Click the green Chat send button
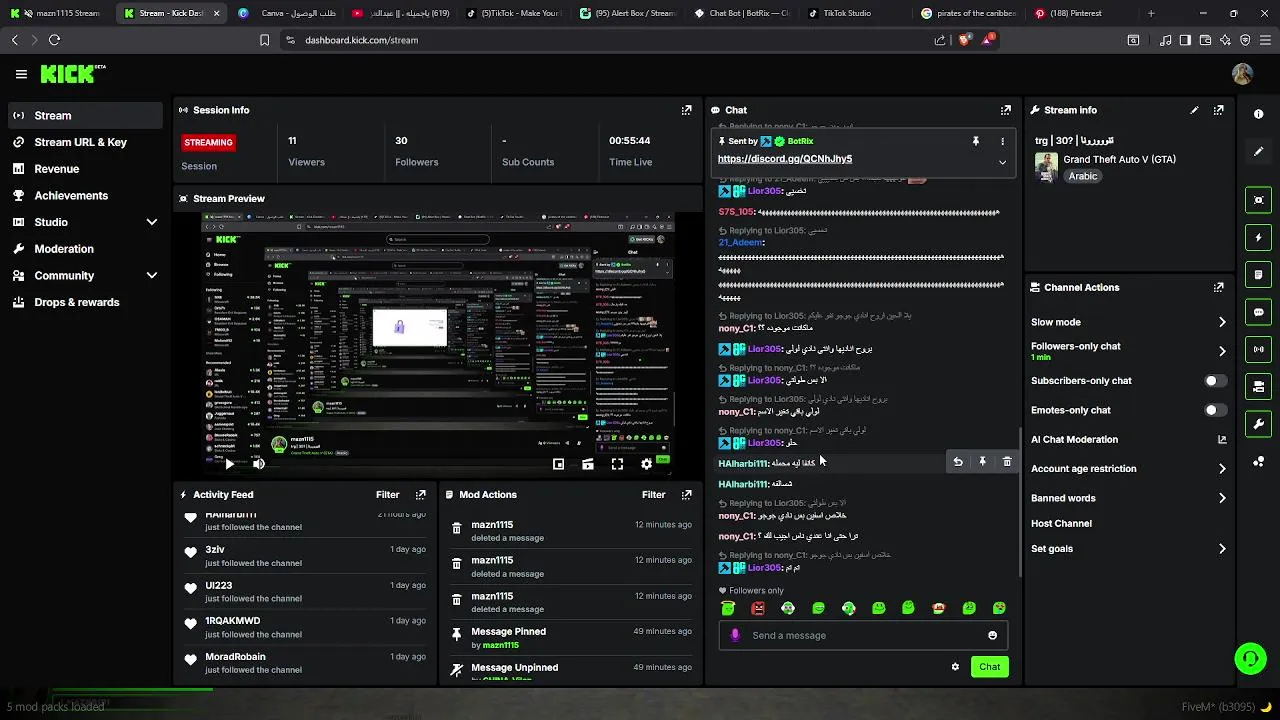This screenshot has height=720, width=1280. [x=989, y=667]
